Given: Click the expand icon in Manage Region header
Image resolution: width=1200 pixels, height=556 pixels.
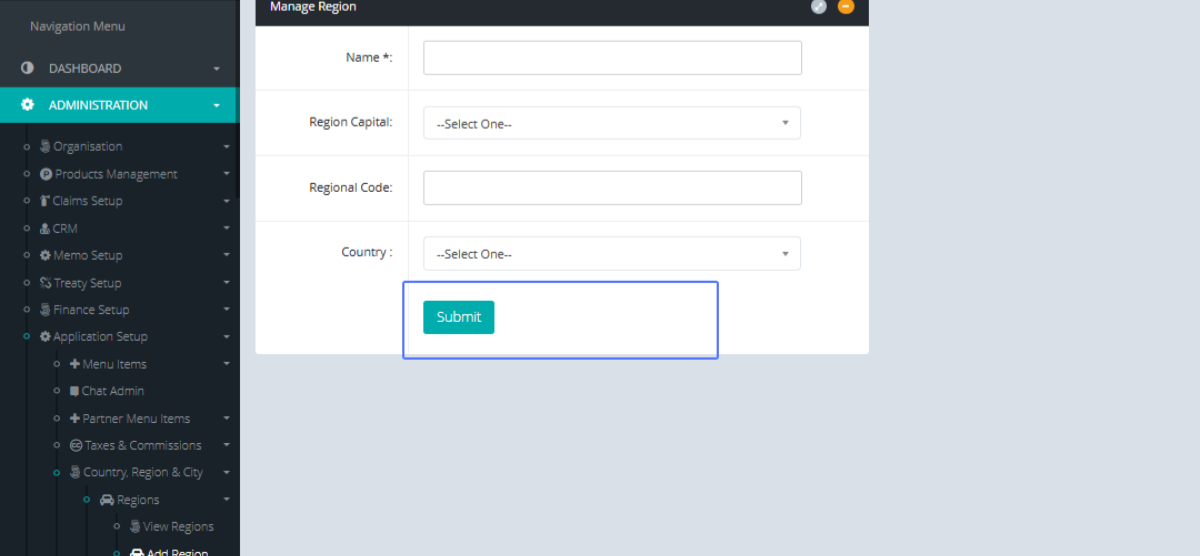Looking at the screenshot, I should (x=819, y=6).
